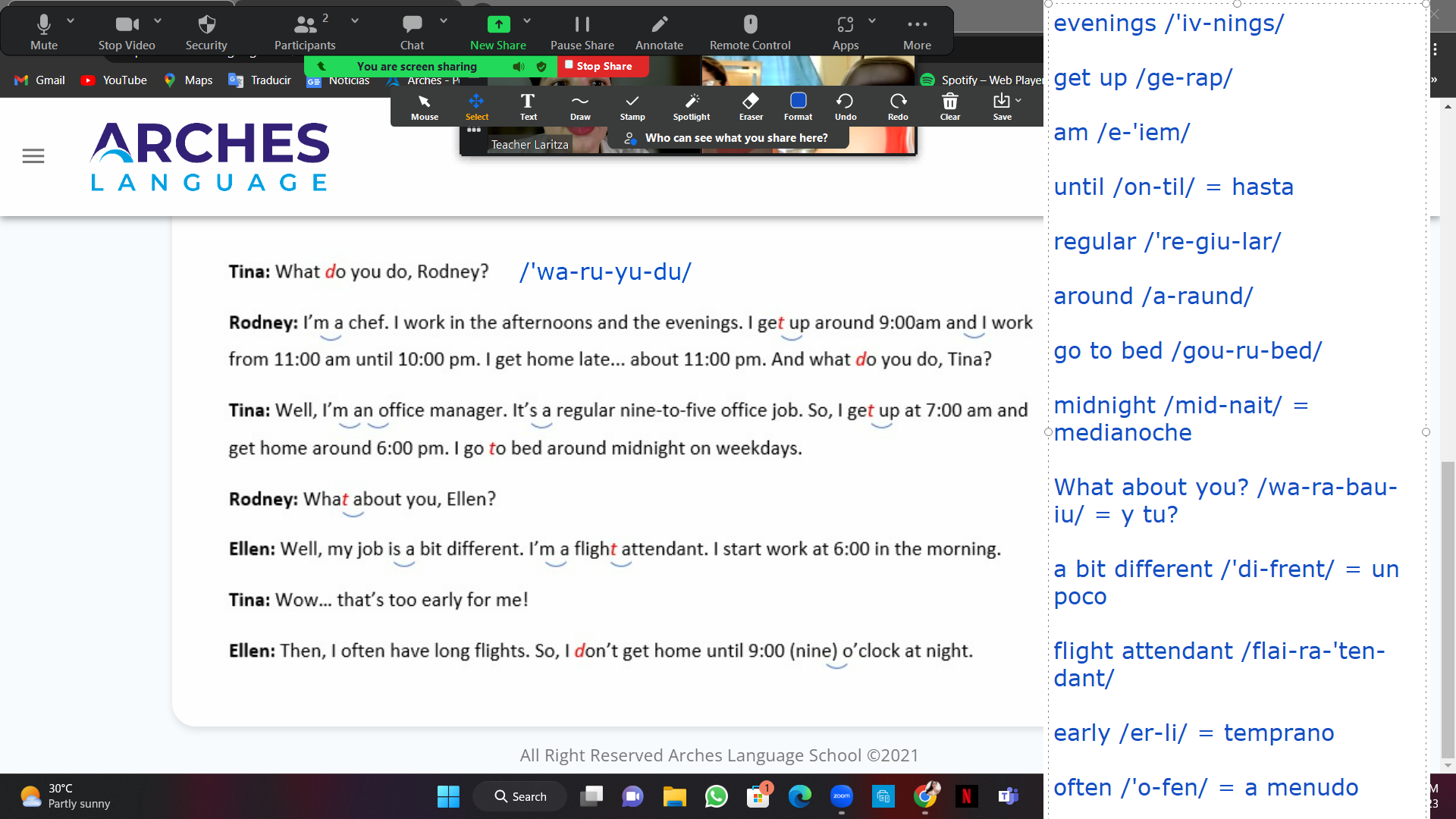Click the Arches Language logo
The image size is (1456, 819).
click(x=209, y=157)
